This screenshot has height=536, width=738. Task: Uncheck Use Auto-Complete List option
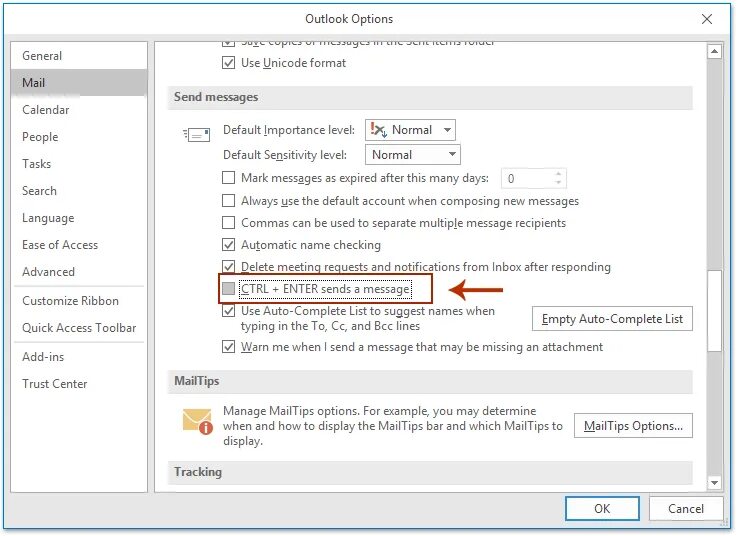228,311
